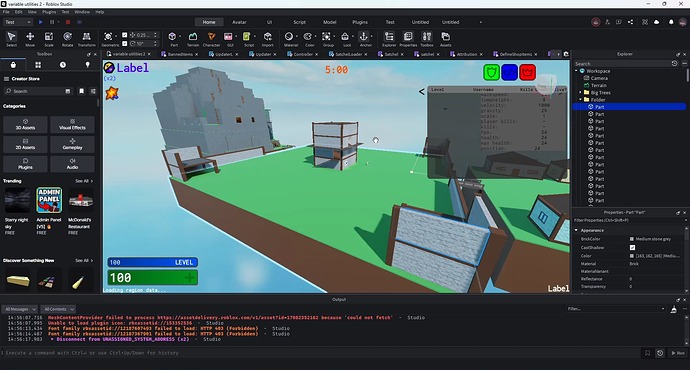This screenshot has height=370, width=690.
Task: Click the BrickColor grey swatch
Action: [632, 239]
